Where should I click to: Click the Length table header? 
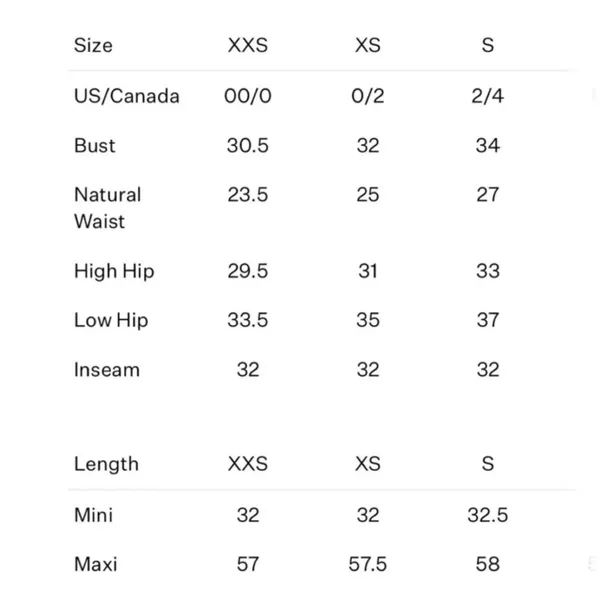pyautogui.click(x=106, y=464)
